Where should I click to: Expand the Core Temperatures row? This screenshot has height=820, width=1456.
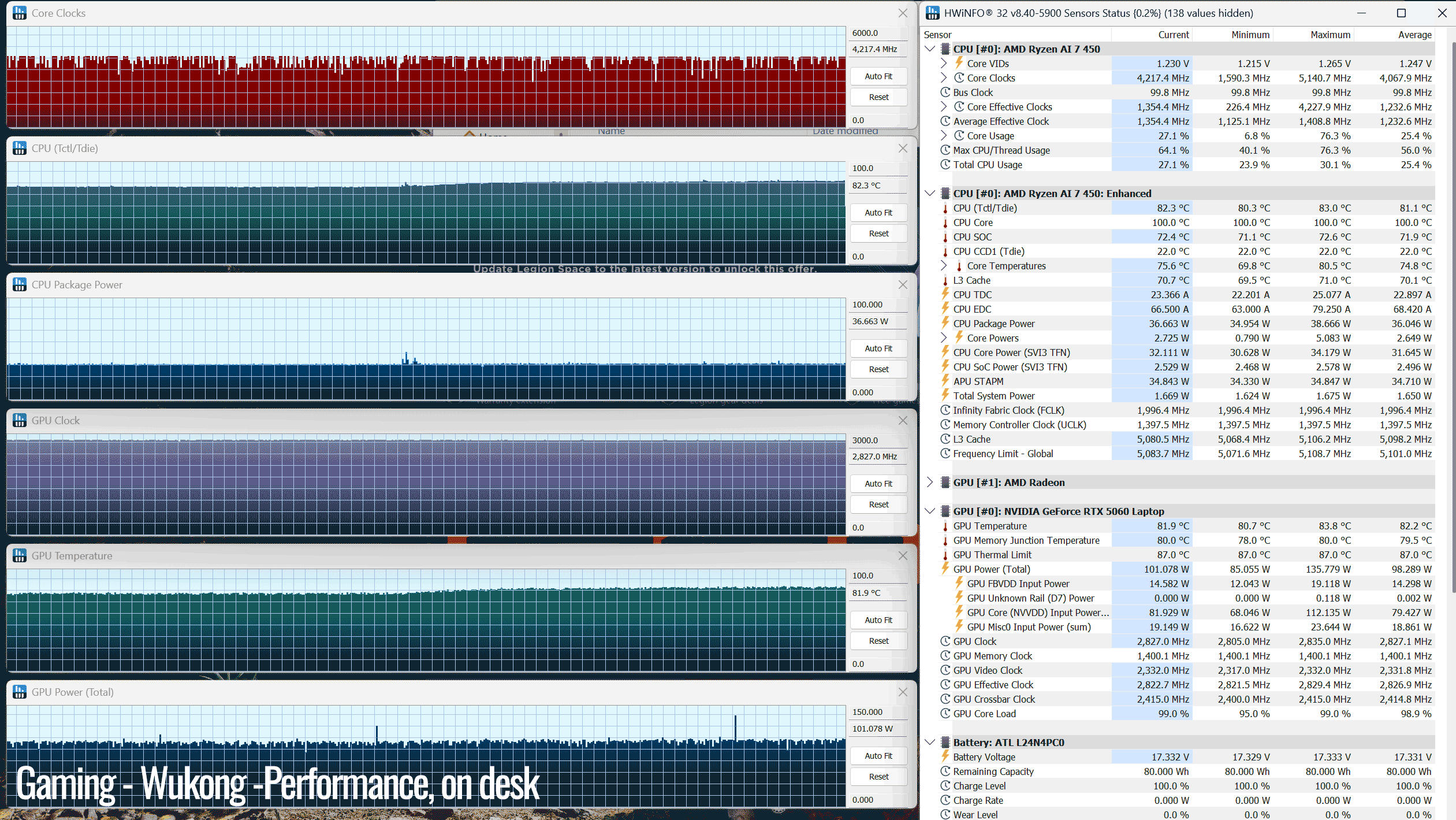tap(944, 266)
